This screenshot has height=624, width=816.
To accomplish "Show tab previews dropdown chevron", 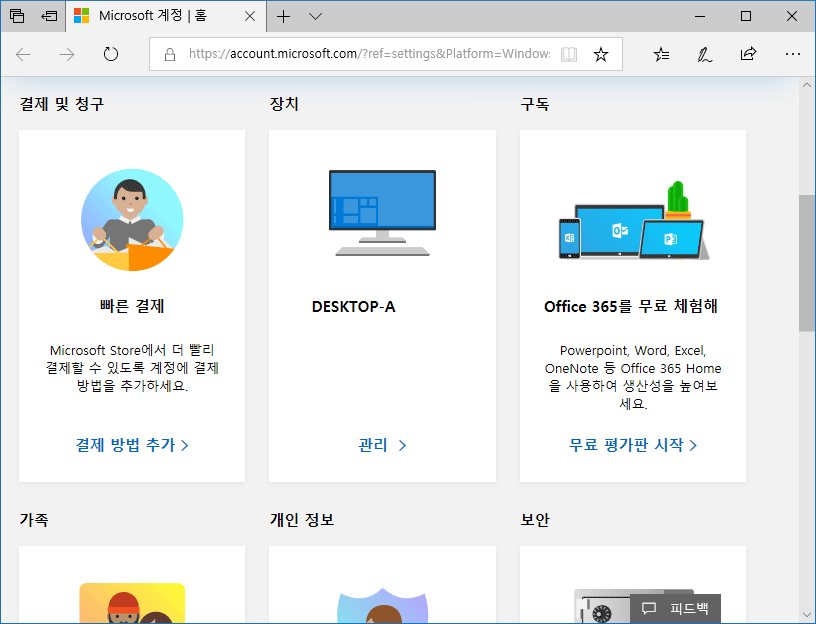I will (315, 17).
